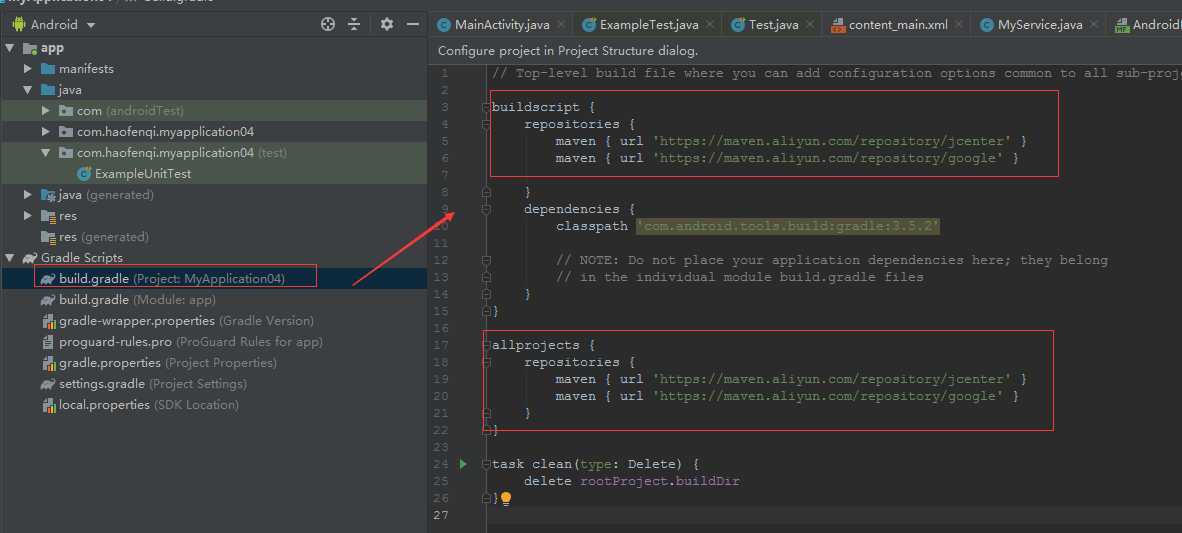Toggle code fold at allprojects line
This screenshot has width=1182, height=533.
point(485,345)
